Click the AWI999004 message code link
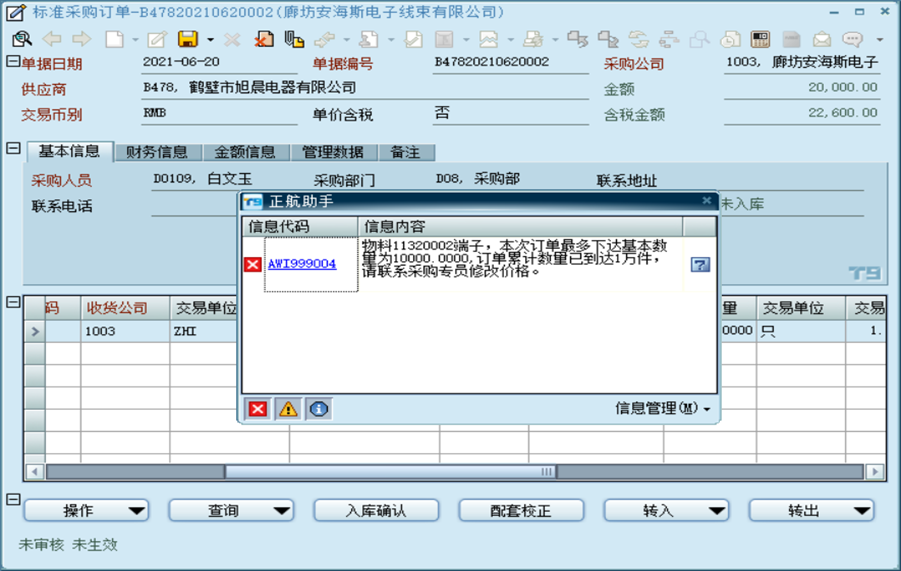901x571 pixels. 302,265
